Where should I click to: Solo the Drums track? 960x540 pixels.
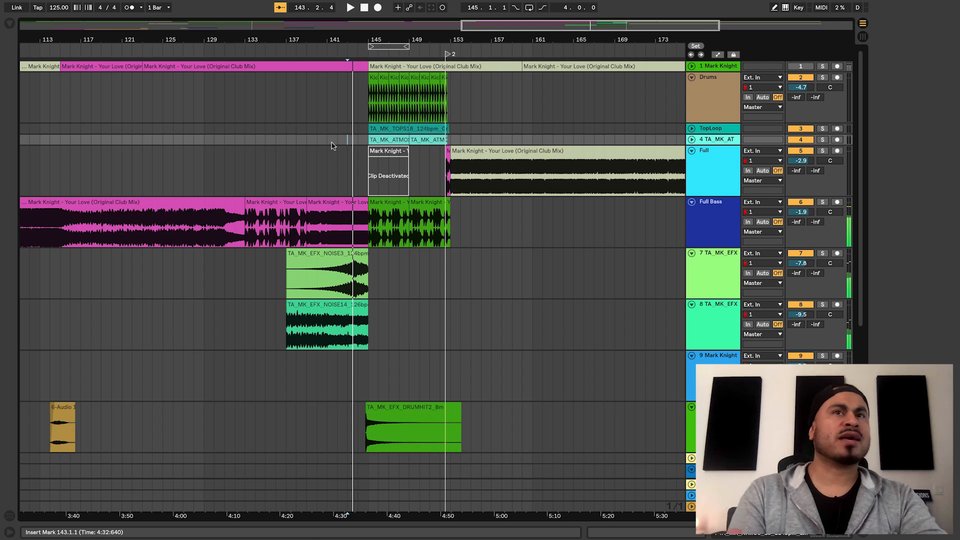[822, 78]
